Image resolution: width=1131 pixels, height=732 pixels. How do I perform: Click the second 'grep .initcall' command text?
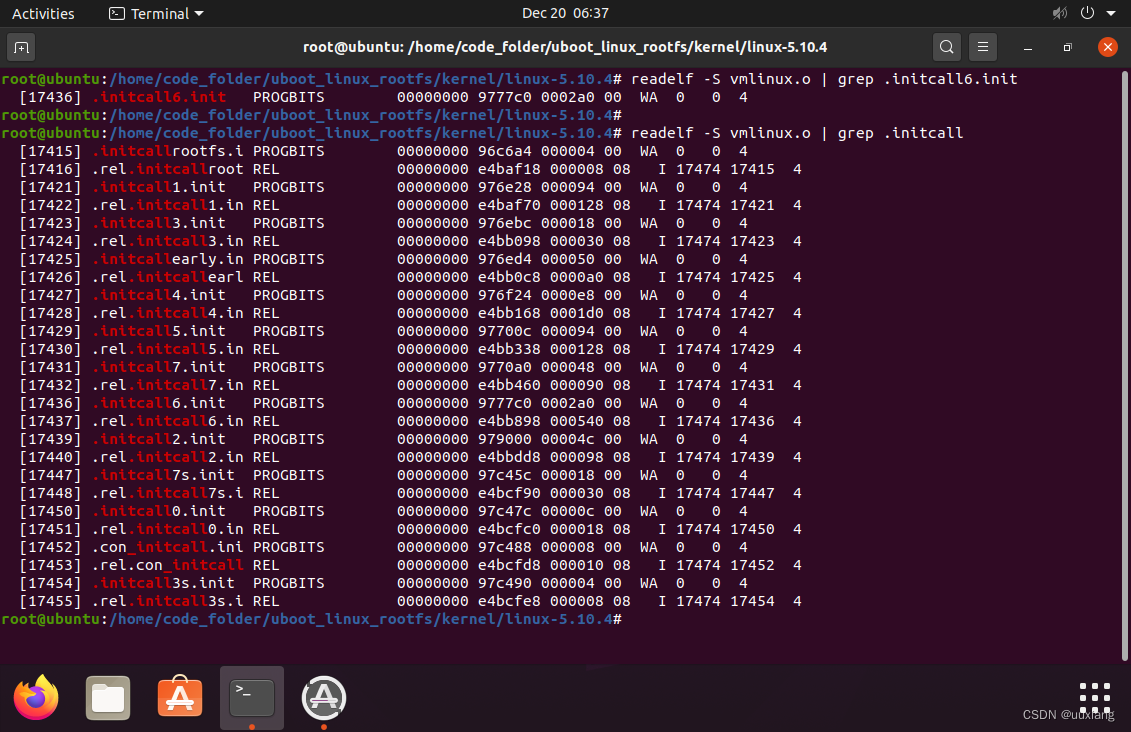tap(900, 133)
